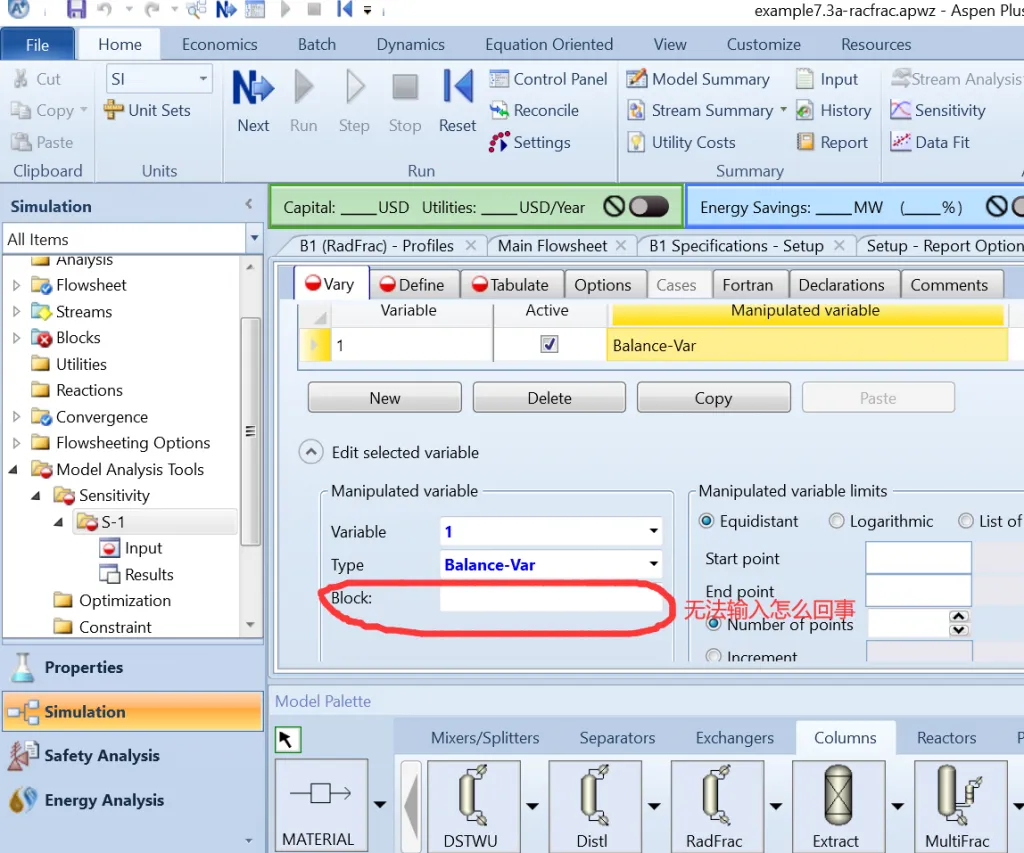Viewport: 1024px width, 853px height.
Task: Click the Next run icon in ribbon
Action: click(x=253, y=88)
